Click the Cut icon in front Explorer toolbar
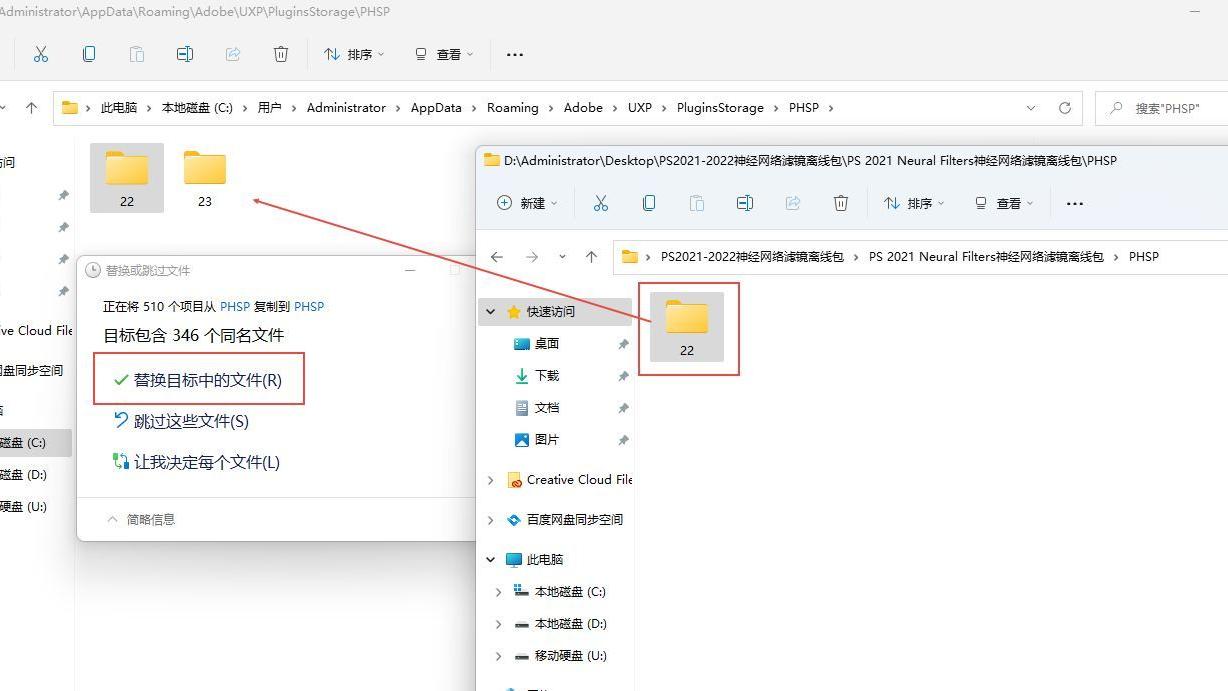The width and height of the screenshot is (1228, 691). pos(601,203)
